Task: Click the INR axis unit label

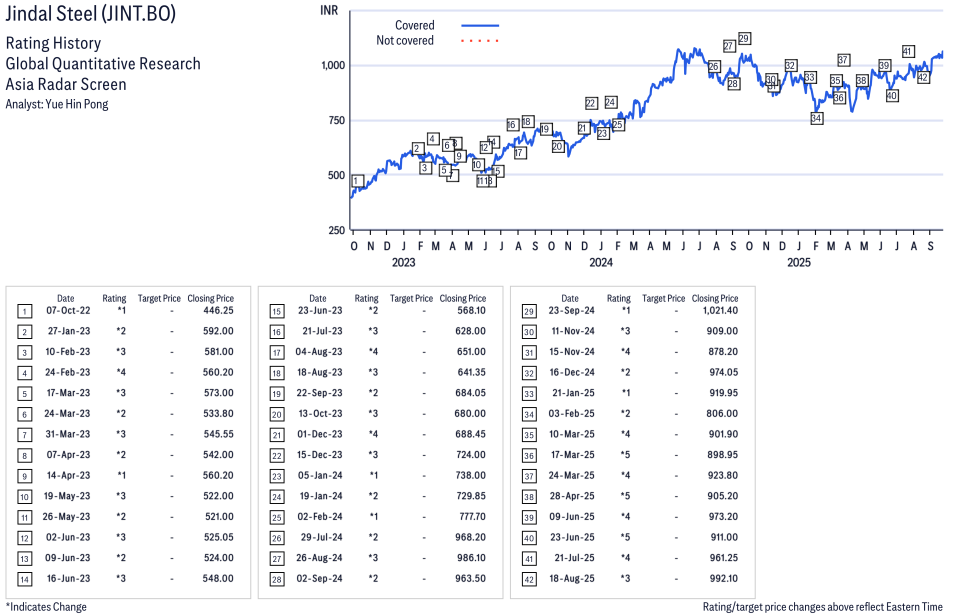Action: (329, 10)
